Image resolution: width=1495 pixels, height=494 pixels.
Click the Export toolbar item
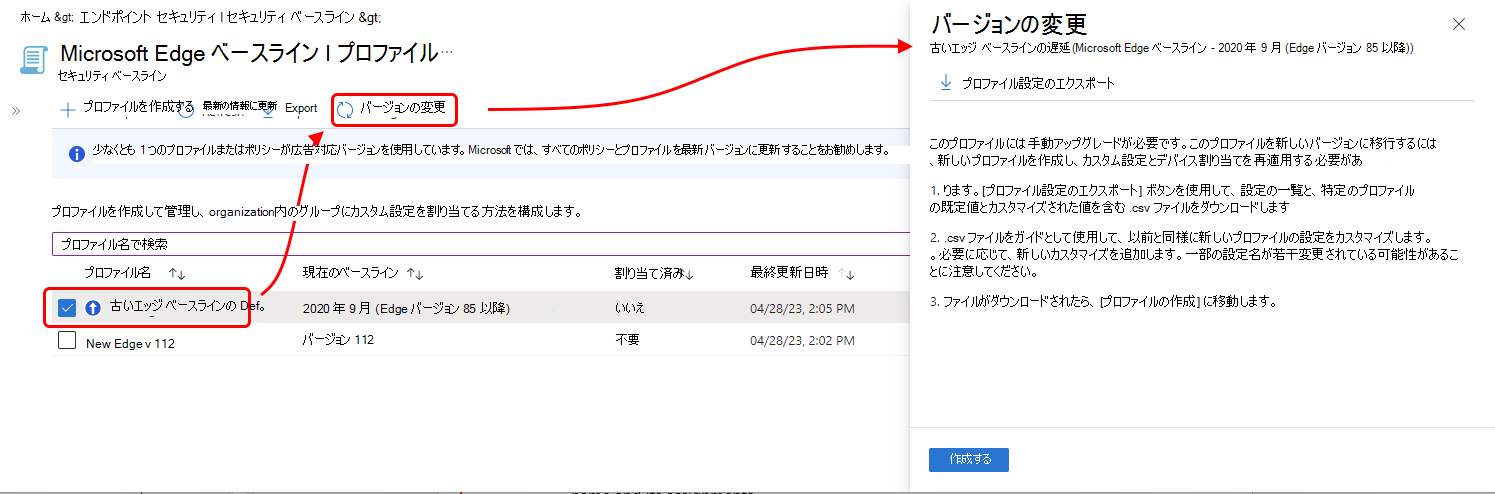pos(301,108)
